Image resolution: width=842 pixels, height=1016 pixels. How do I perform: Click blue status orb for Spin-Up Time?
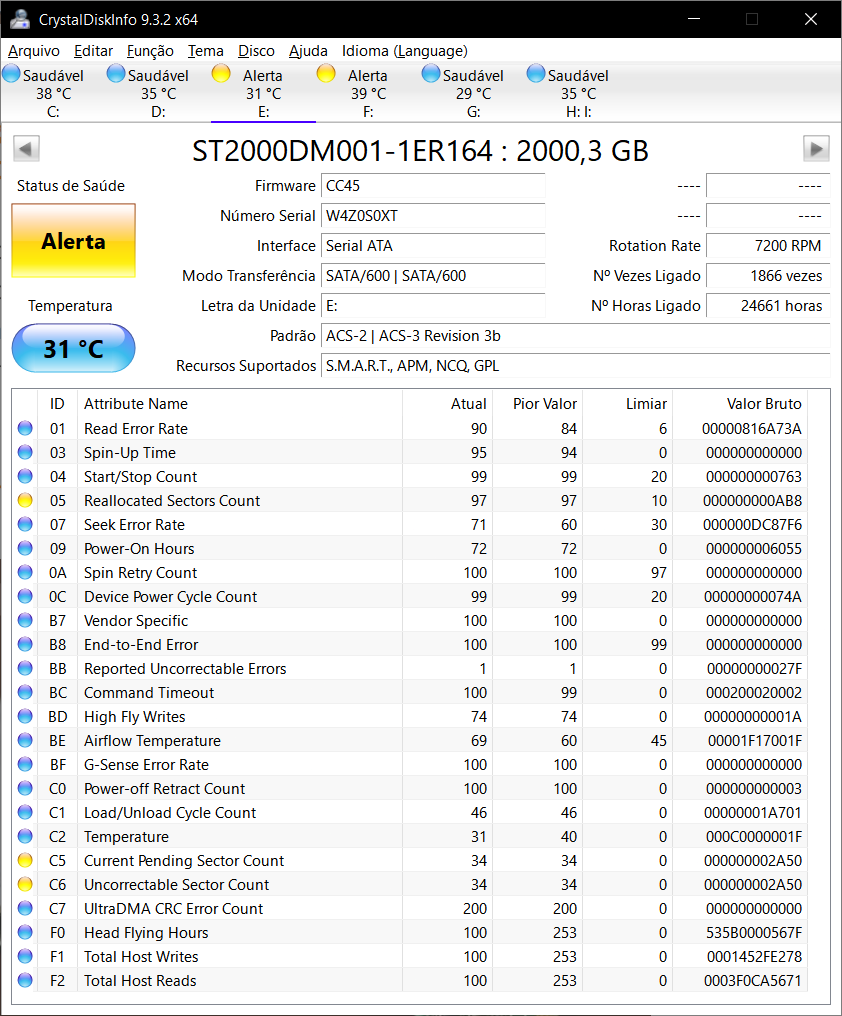click(x=25, y=452)
